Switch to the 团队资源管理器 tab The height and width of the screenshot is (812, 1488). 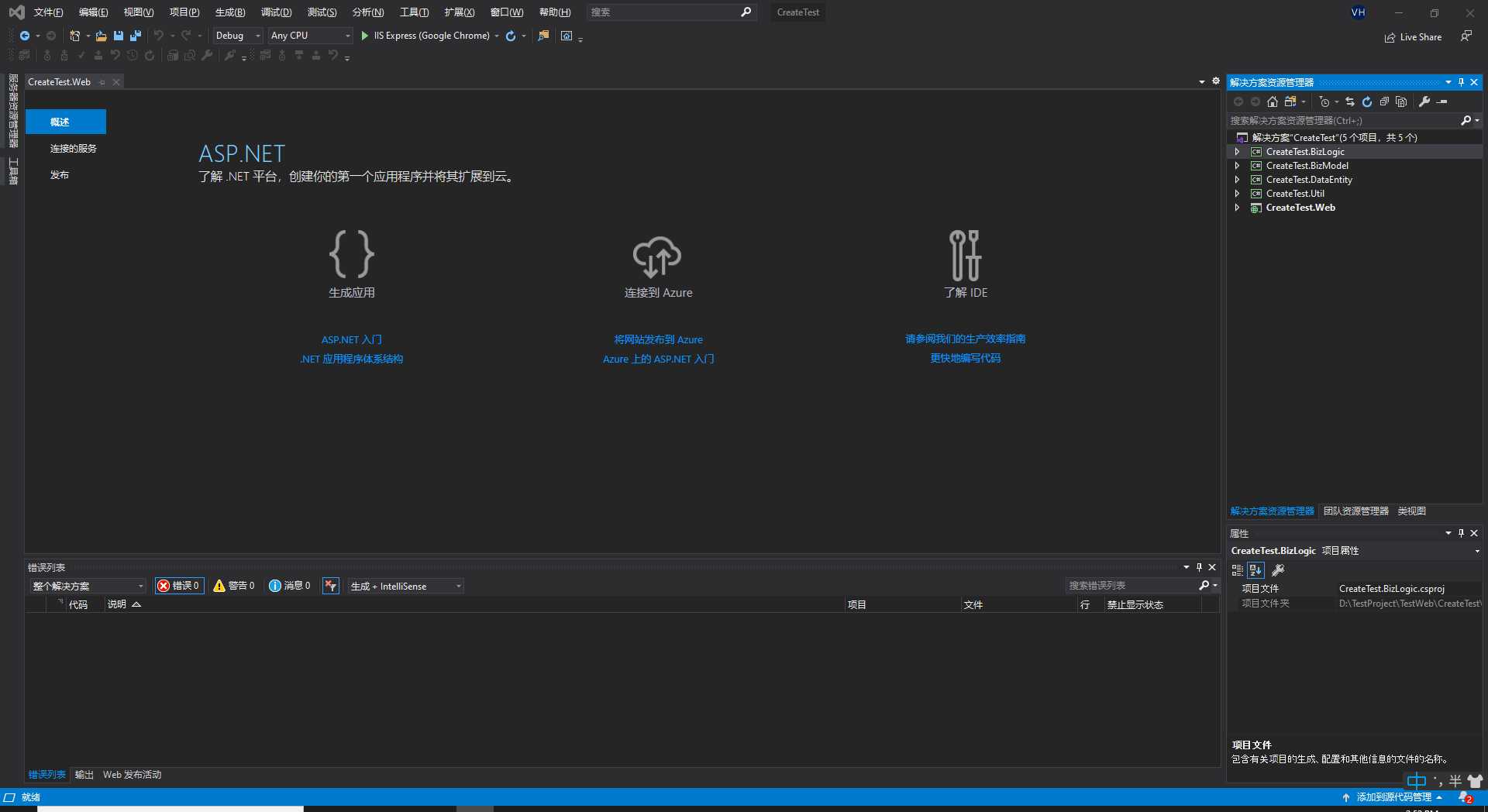tap(1355, 511)
